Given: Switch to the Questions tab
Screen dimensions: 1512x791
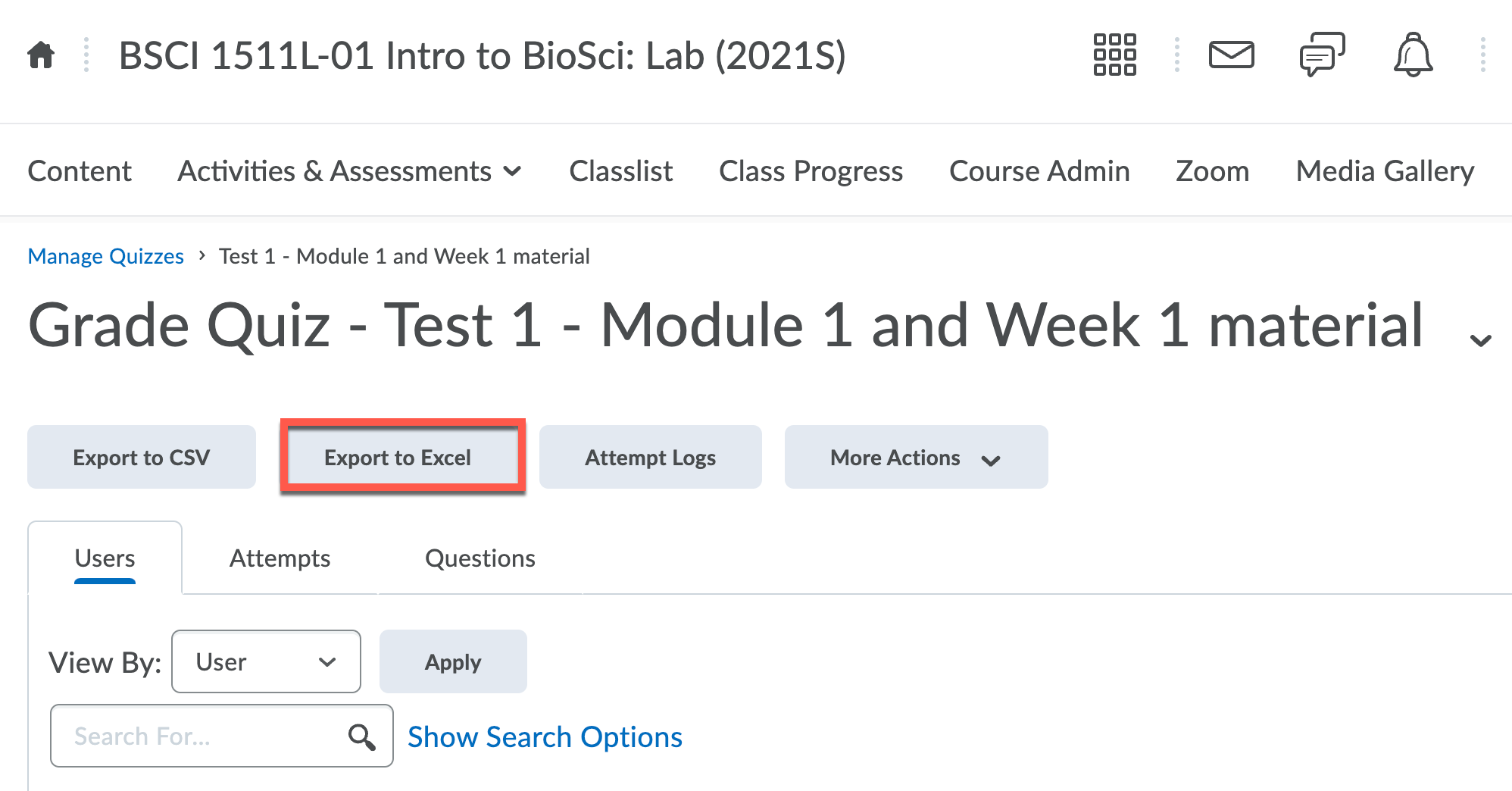Looking at the screenshot, I should tap(480, 558).
